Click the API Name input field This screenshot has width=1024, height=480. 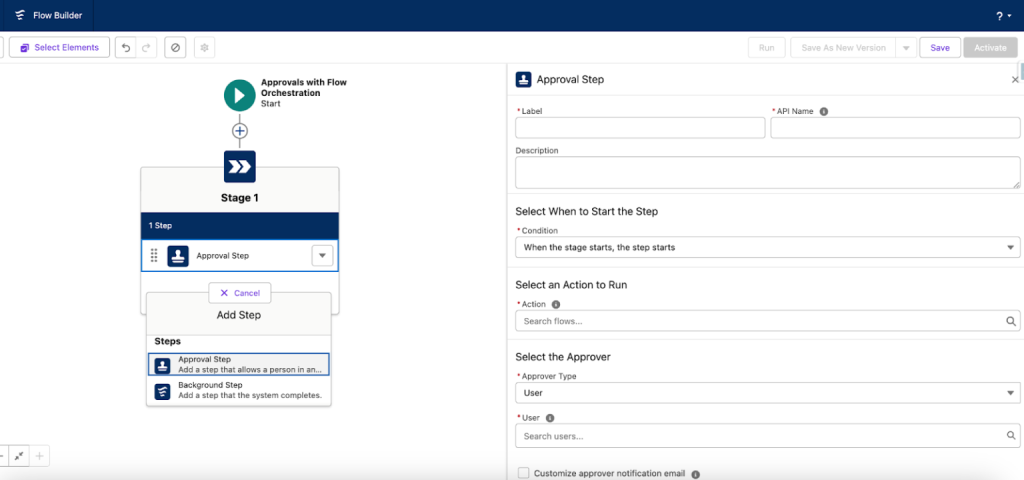tap(895, 128)
